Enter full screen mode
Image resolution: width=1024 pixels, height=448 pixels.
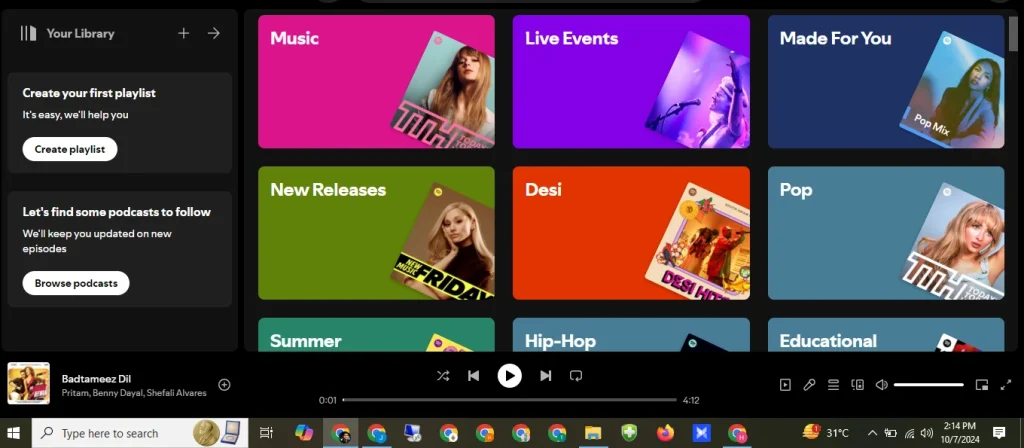click(x=1006, y=385)
